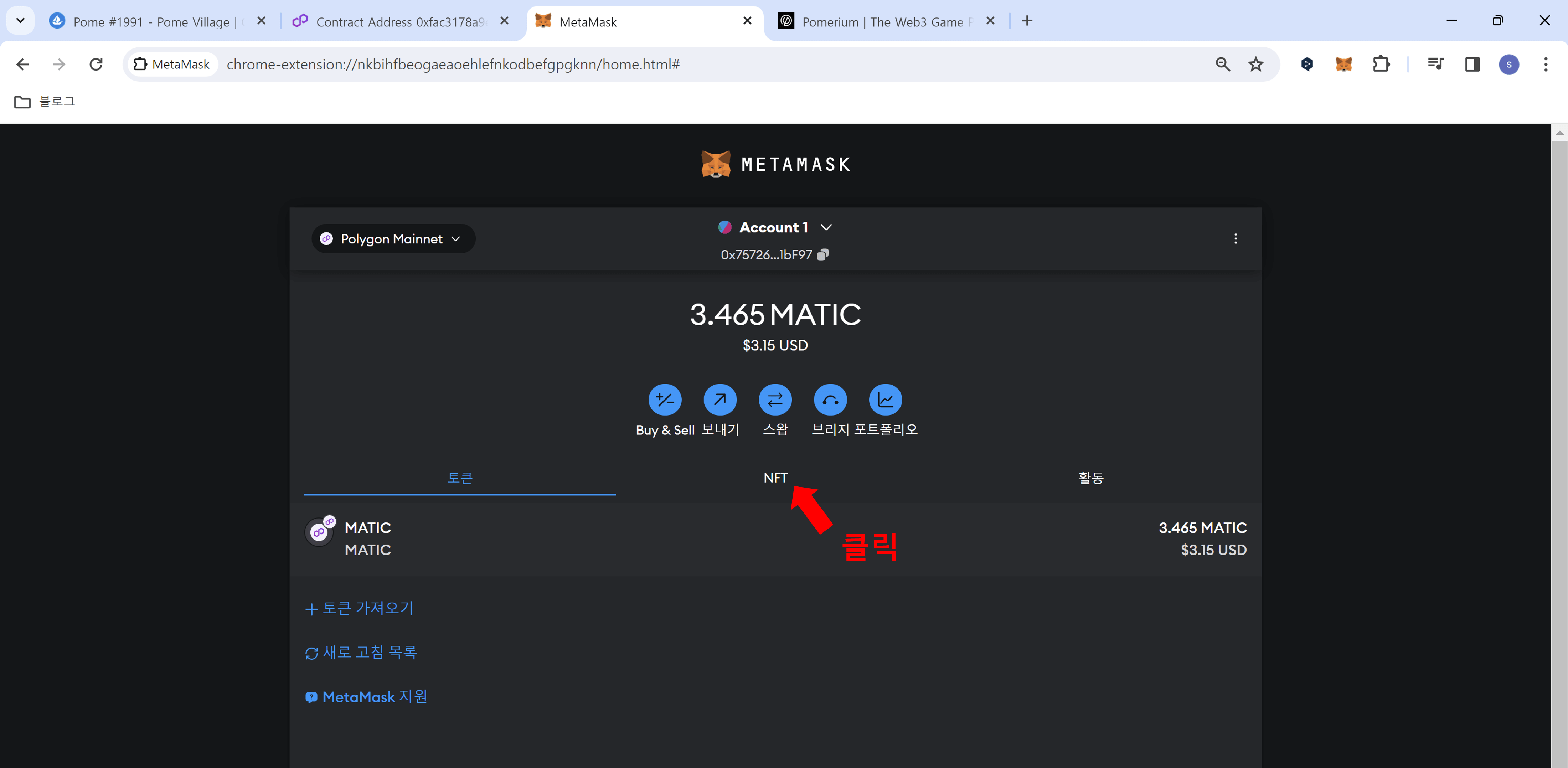Reload the page with the refresh icon
The height and width of the screenshot is (768, 1568).
tap(96, 64)
